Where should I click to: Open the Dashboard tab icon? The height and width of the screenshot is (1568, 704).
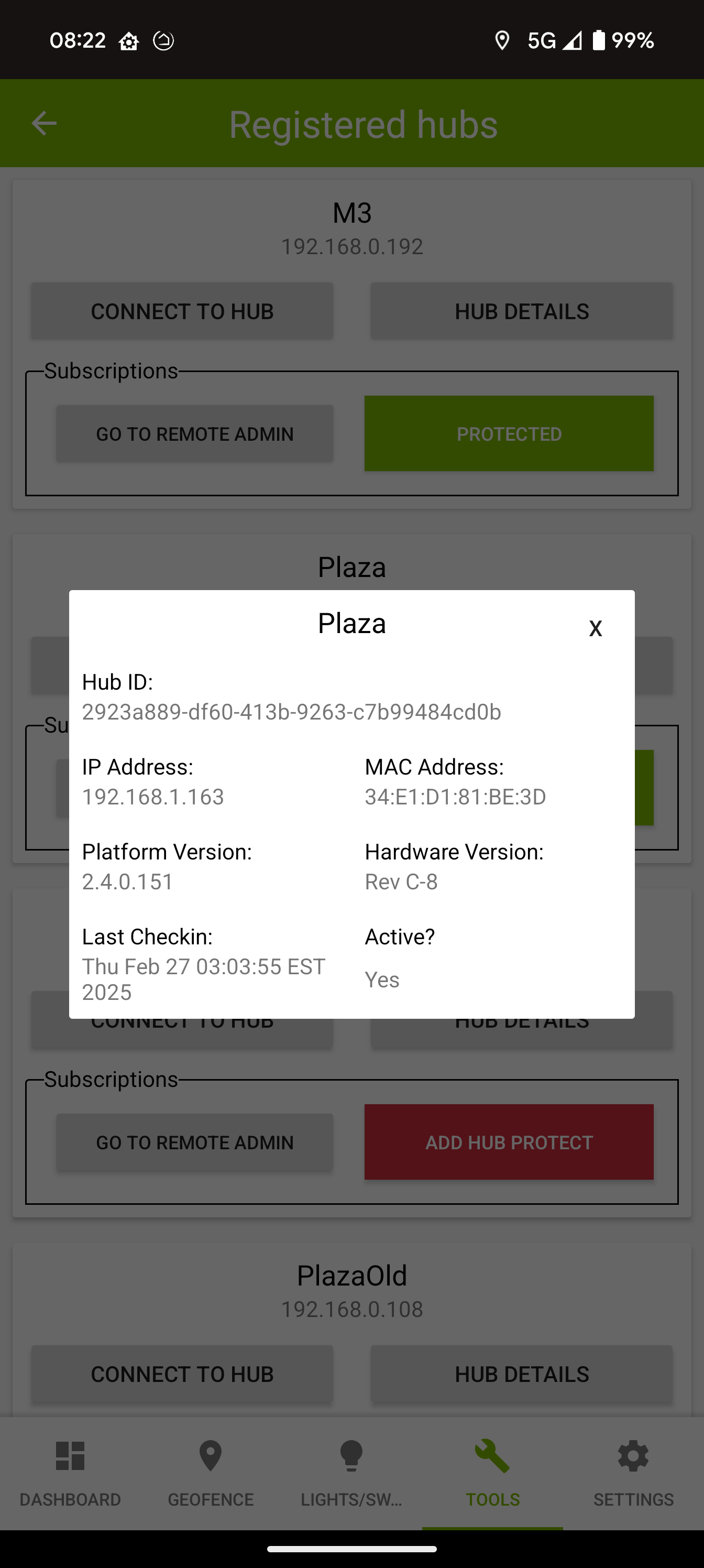[70, 1455]
